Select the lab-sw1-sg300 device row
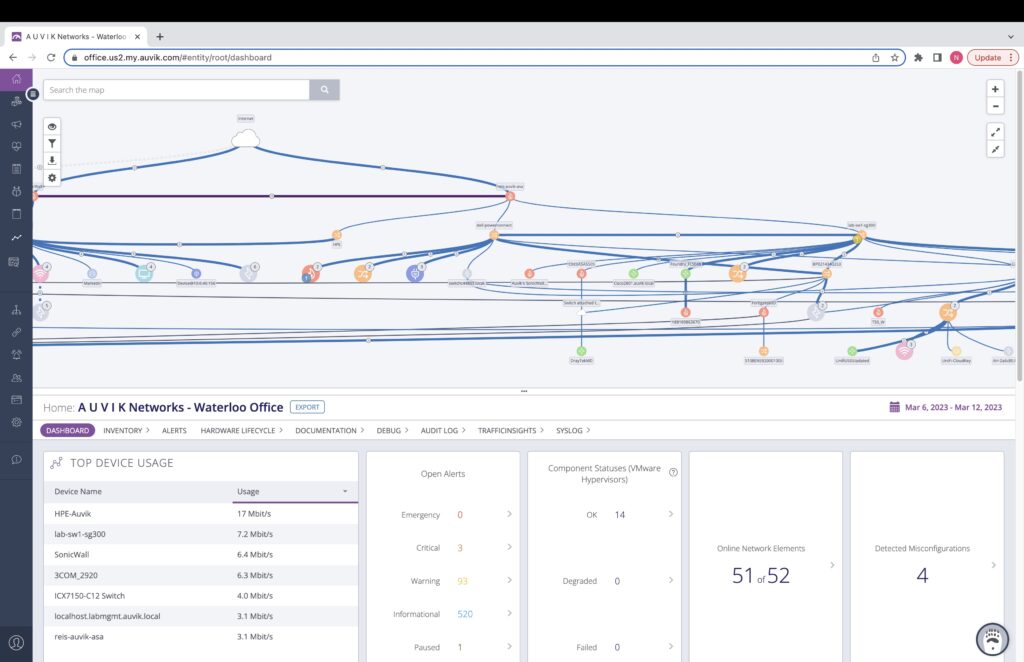Screen dimensions: 1024x662 pyautogui.click(x=201, y=534)
